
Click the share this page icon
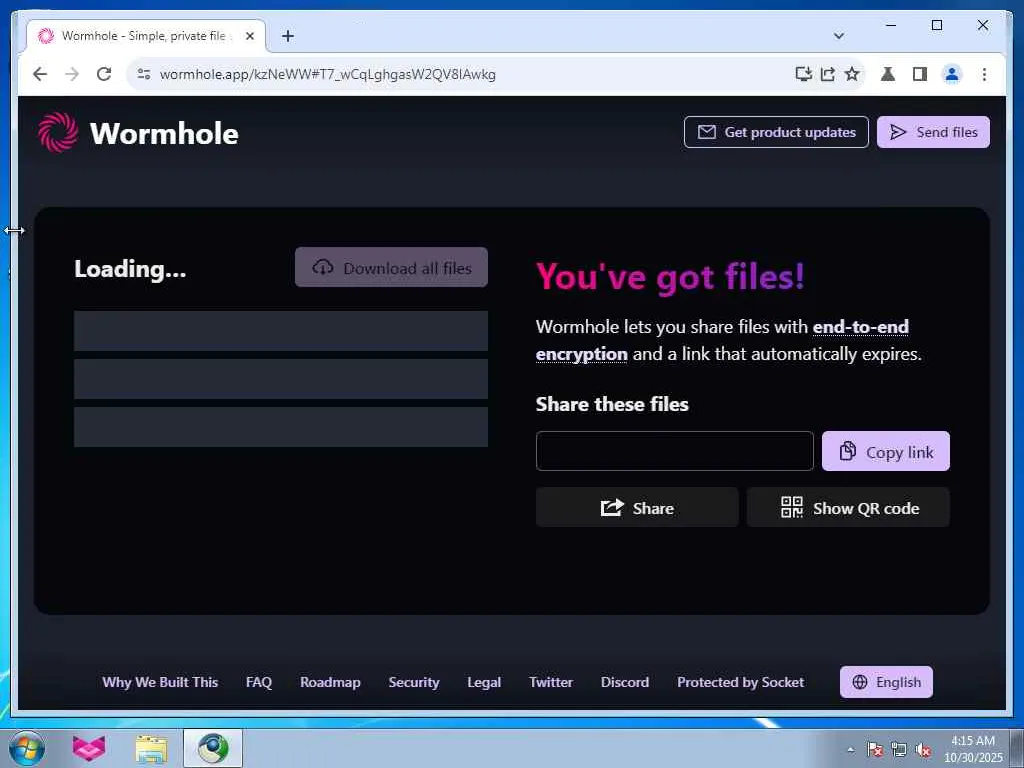coord(827,74)
